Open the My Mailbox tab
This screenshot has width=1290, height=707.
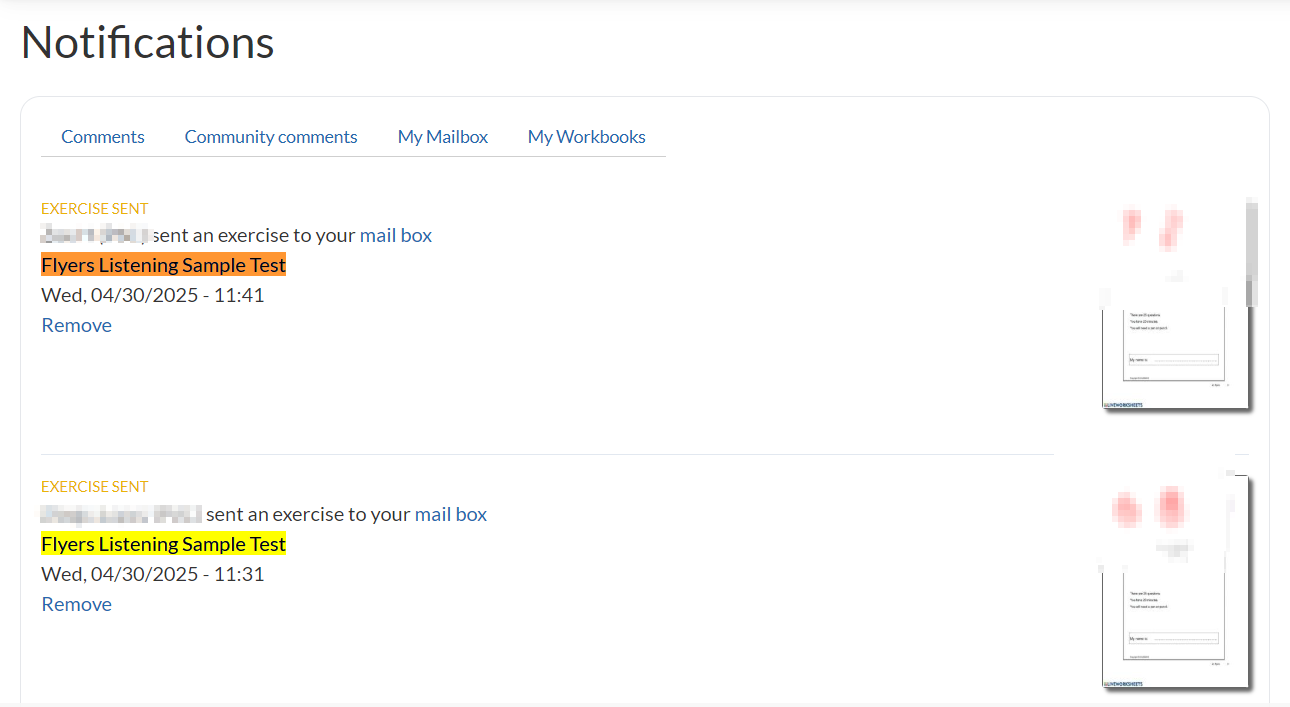(x=443, y=137)
